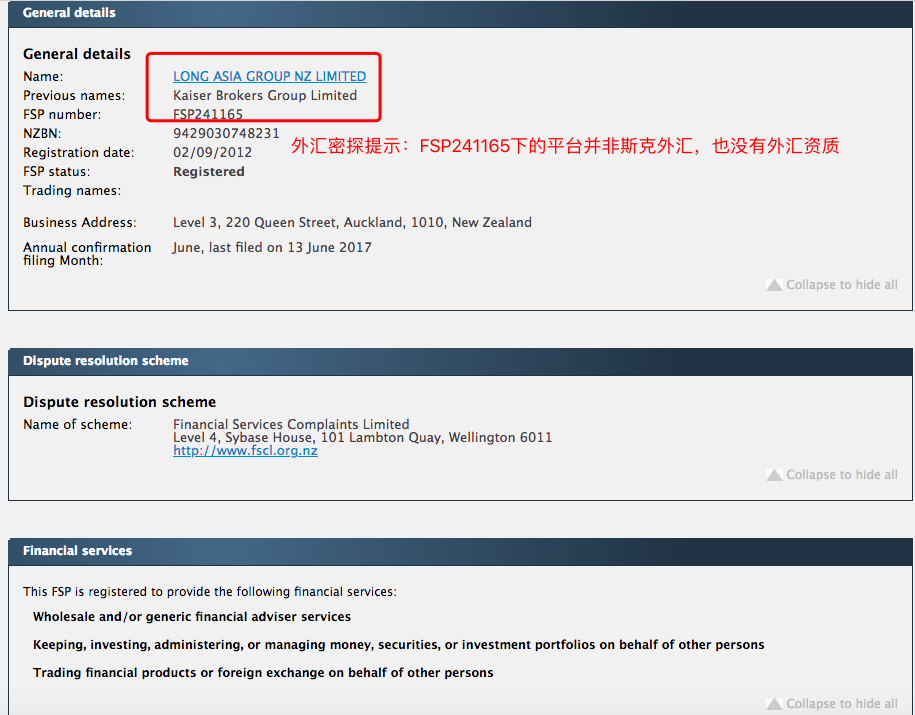Screen dimensions: 915x715
Task: Click the General details dark header bar
Action: (x=460, y=13)
